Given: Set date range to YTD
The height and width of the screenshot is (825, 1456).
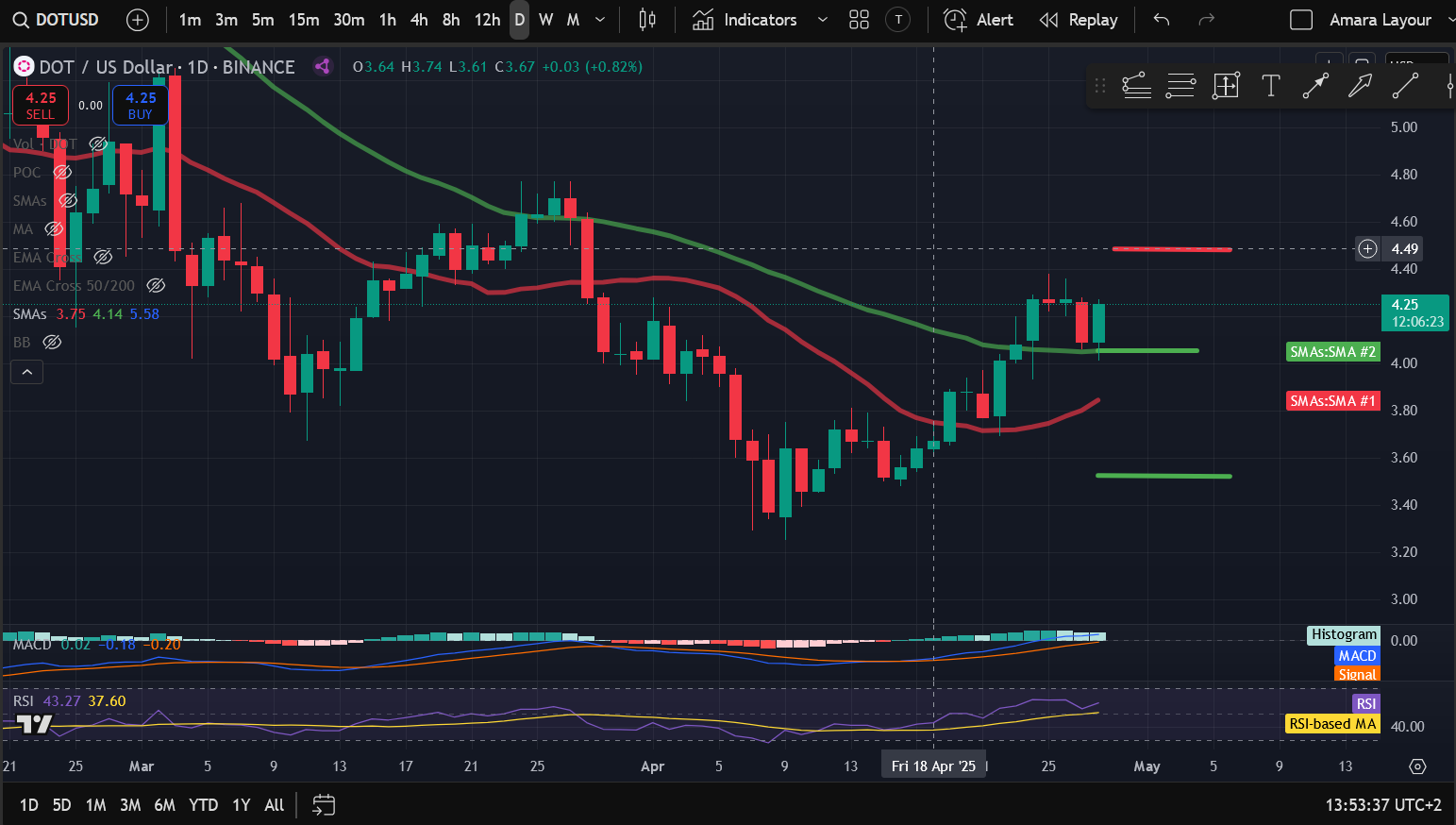Looking at the screenshot, I should 203,805.
